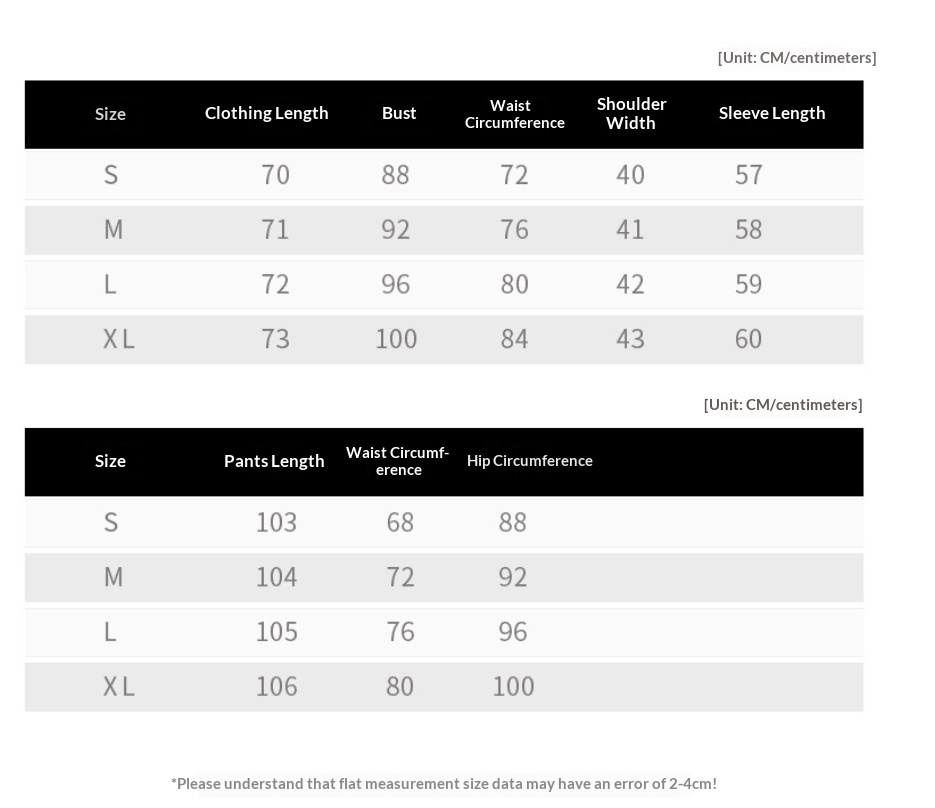Click the Hip Circumference column header
This screenshot has height=808, width=935.
[x=529, y=461]
